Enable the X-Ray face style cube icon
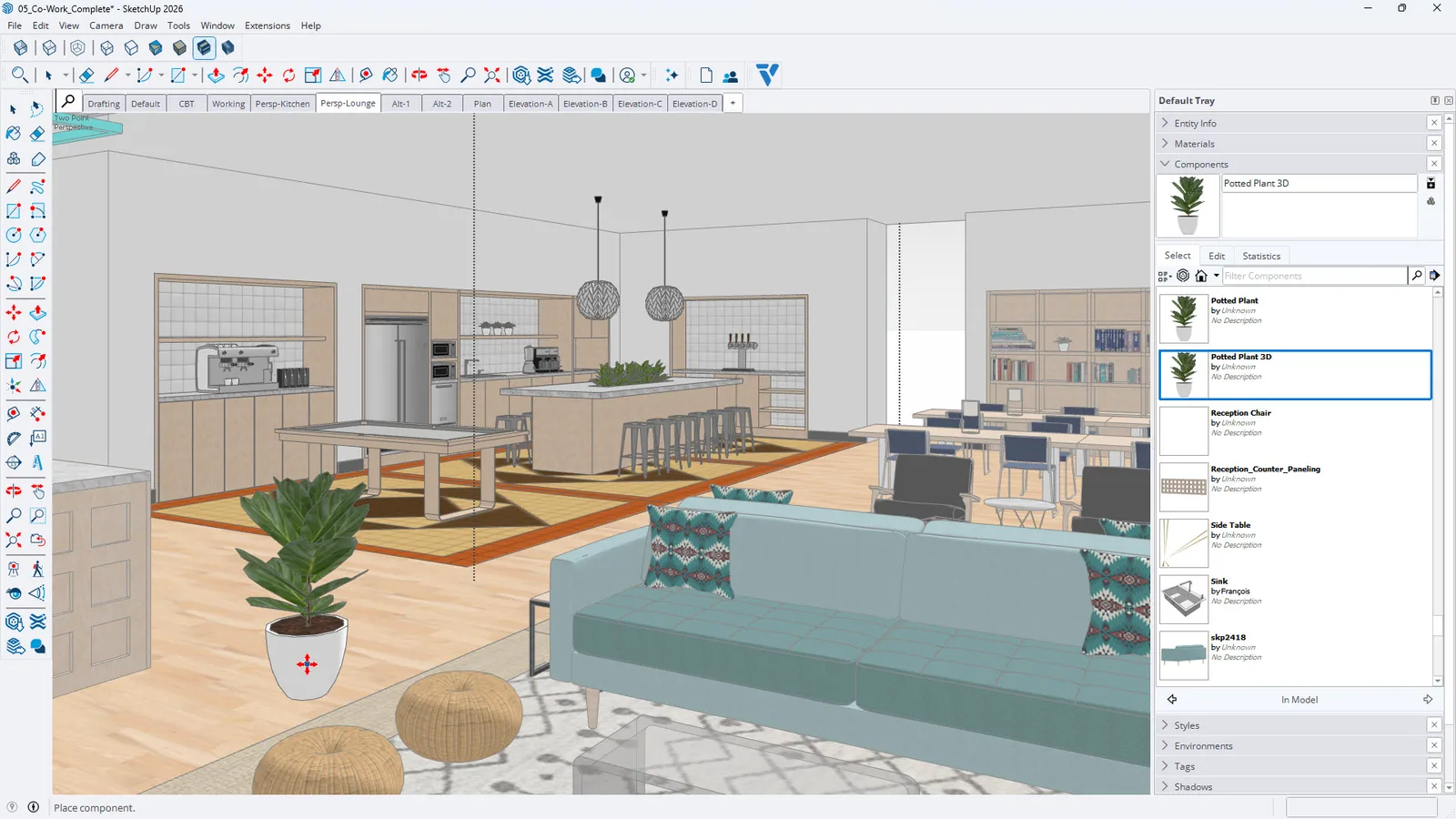Screen dimensions: 1456x819 pyautogui.click(x=20, y=47)
